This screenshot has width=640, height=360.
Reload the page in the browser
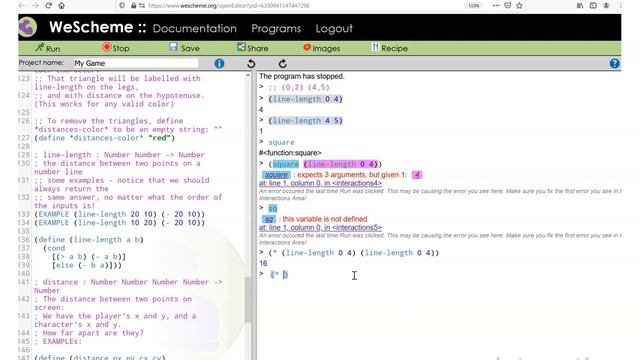click(49, 6)
